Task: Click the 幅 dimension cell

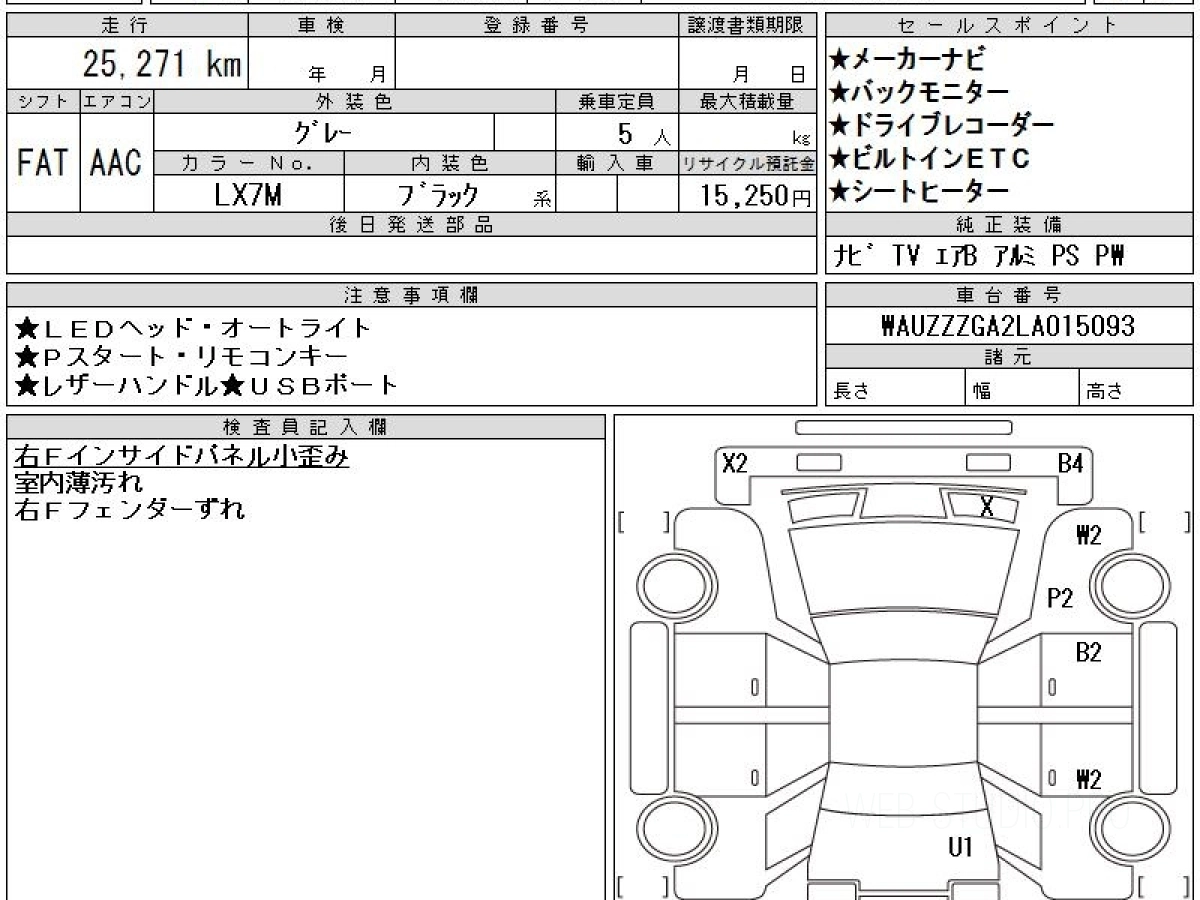Action: [x=1022, y=388]
